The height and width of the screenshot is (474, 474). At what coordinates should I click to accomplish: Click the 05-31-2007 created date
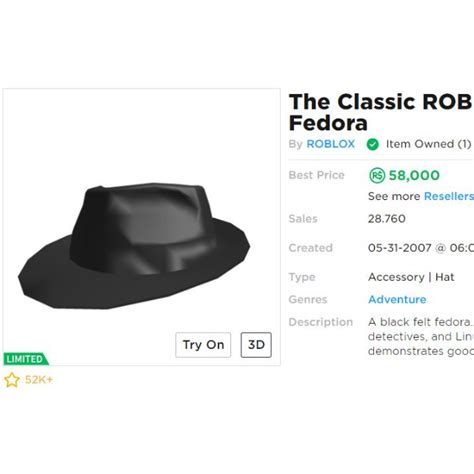coord(400,248)
